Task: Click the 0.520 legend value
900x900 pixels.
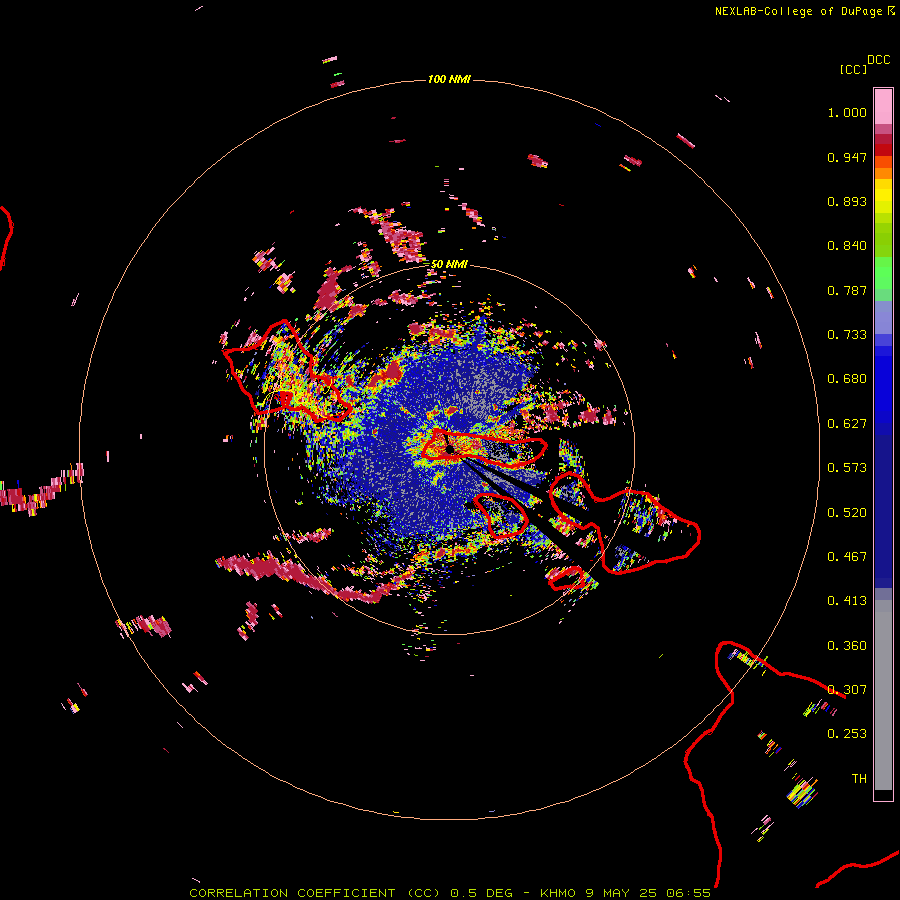Action: coord(847,513)
